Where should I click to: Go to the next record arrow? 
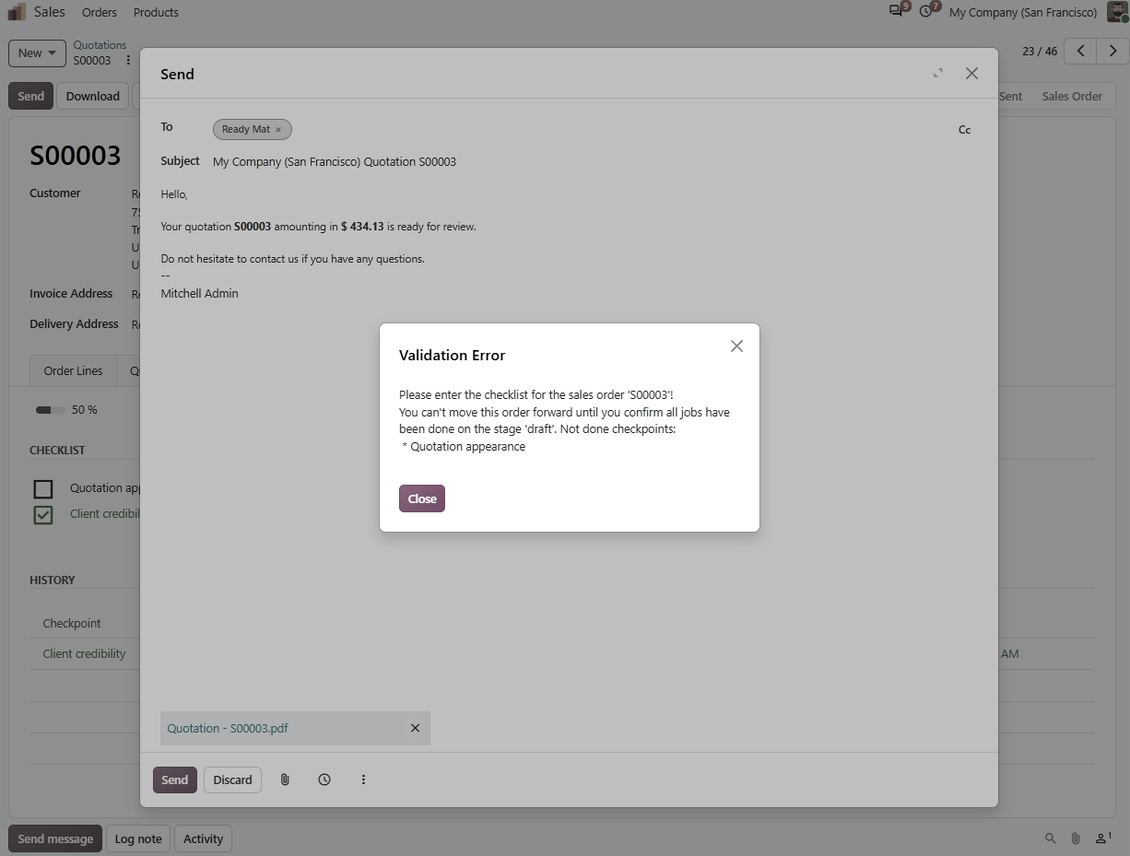[x=1113, y=50]
